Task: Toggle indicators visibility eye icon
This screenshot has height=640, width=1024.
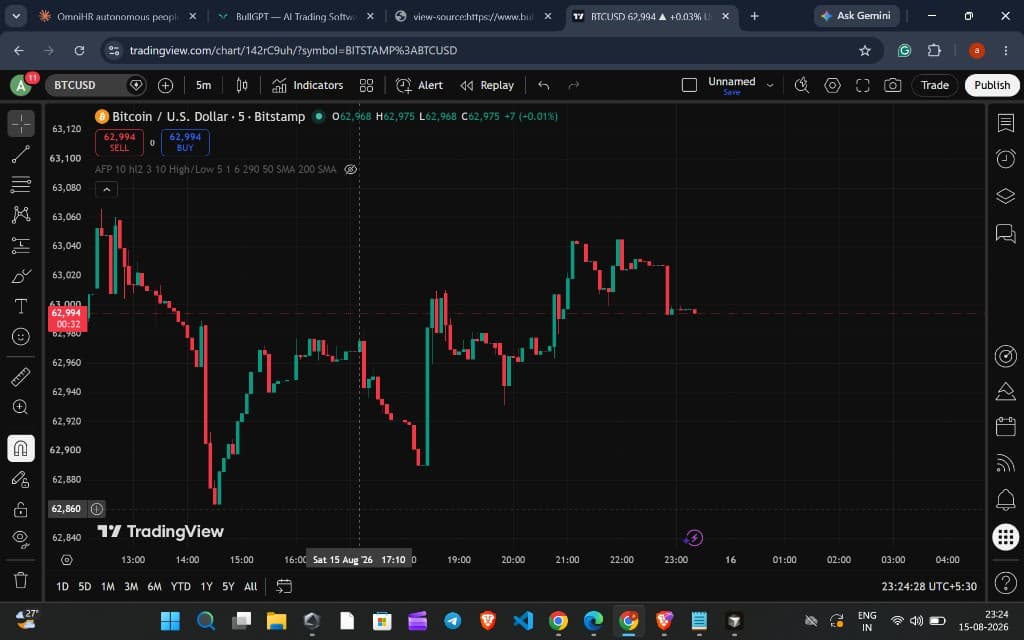Action: click(351, 169)
